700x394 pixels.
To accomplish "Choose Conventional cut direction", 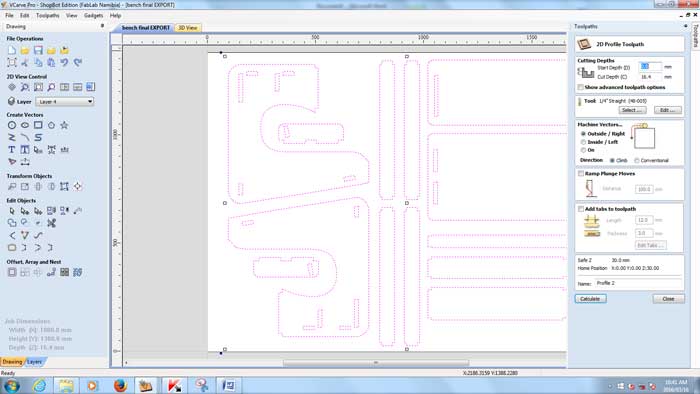I will point(637,160).
